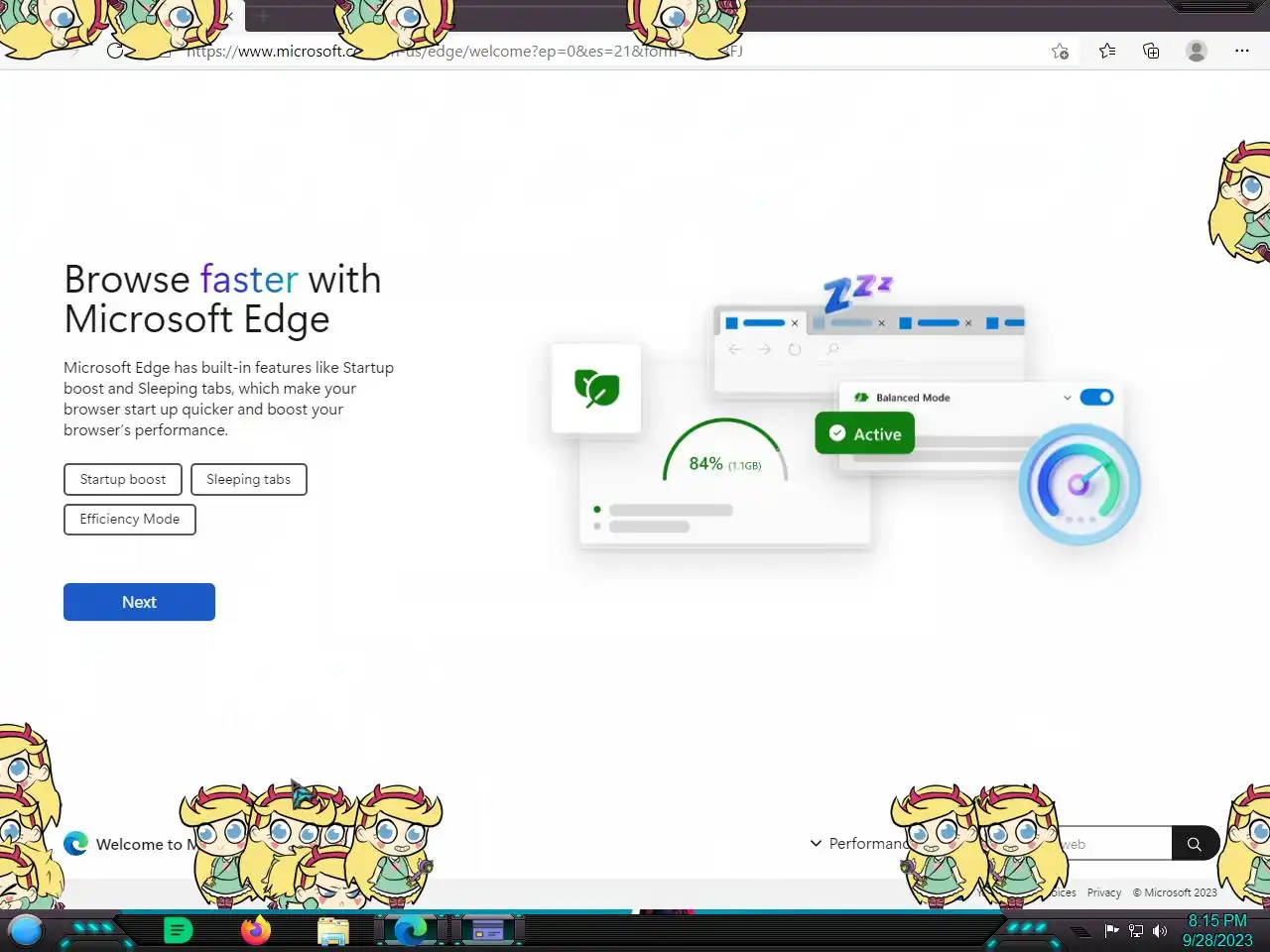Add this page to favorites star
The width and height of the screenshot is (1270, 952).
click(1060, 52)
